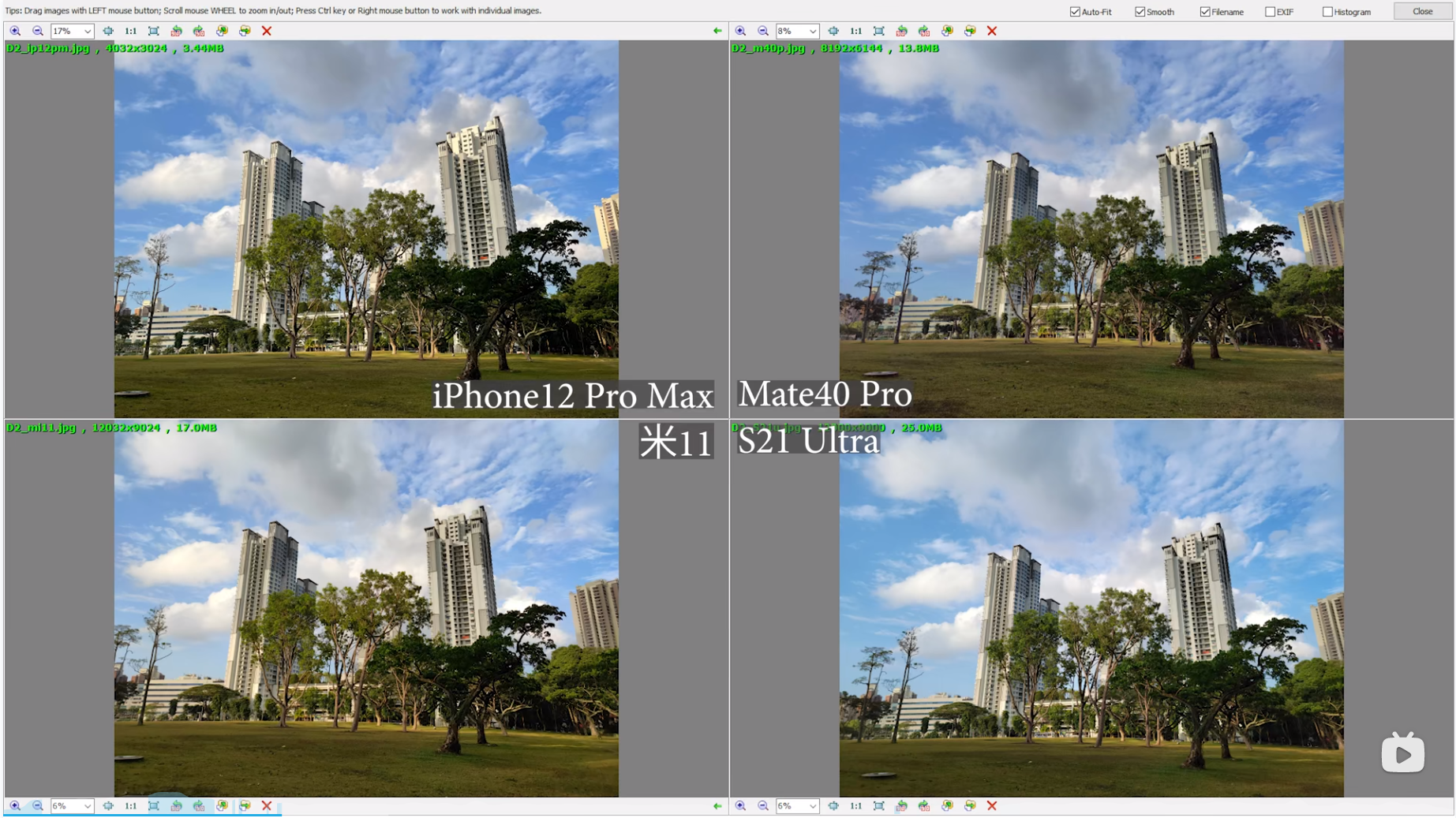This screenshot has height=818, width=1456.
Task: Select the D2_mi11.jpg photo
Action: point(366,608)
